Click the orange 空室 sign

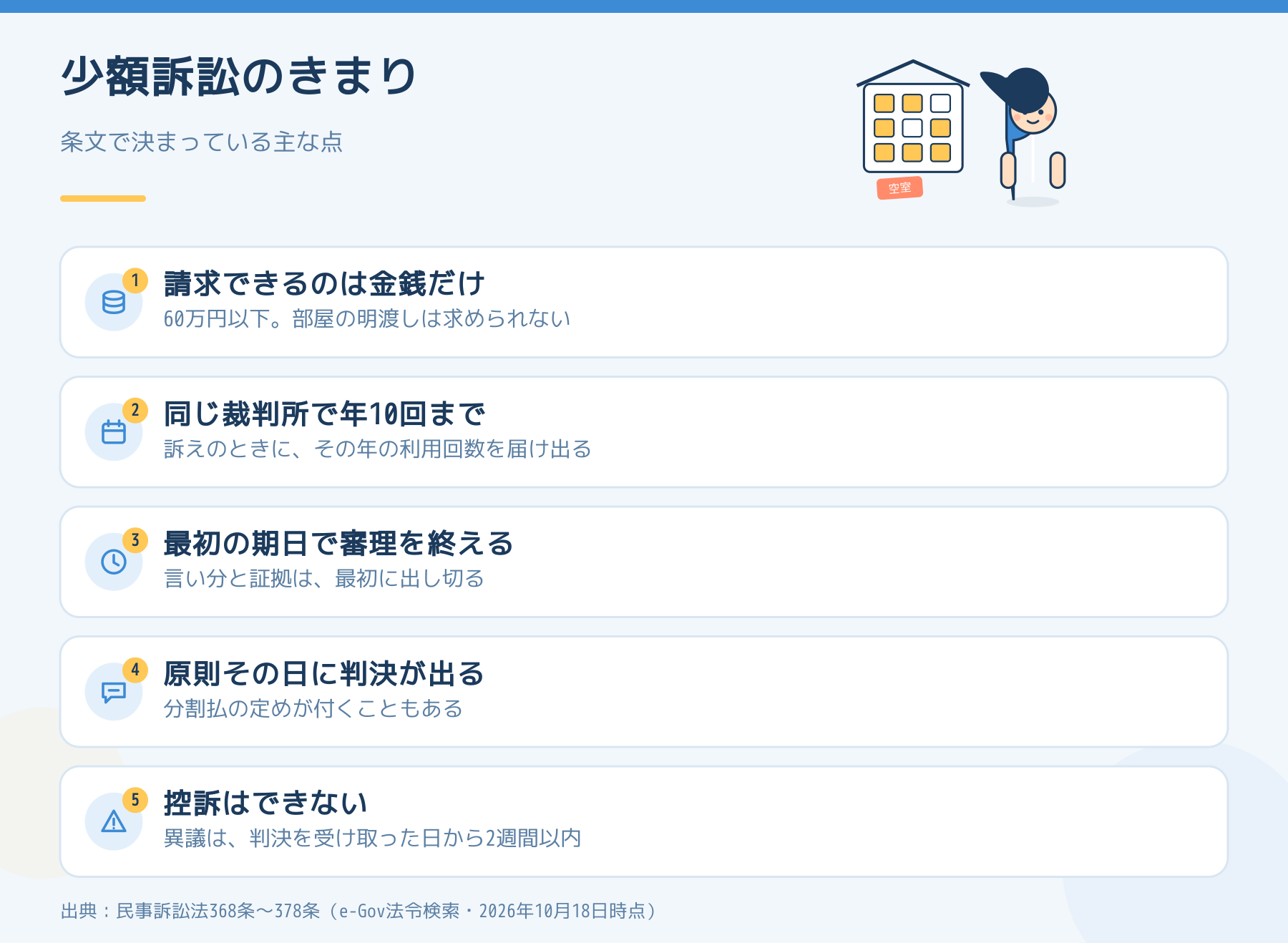click(x=899, y=188)
